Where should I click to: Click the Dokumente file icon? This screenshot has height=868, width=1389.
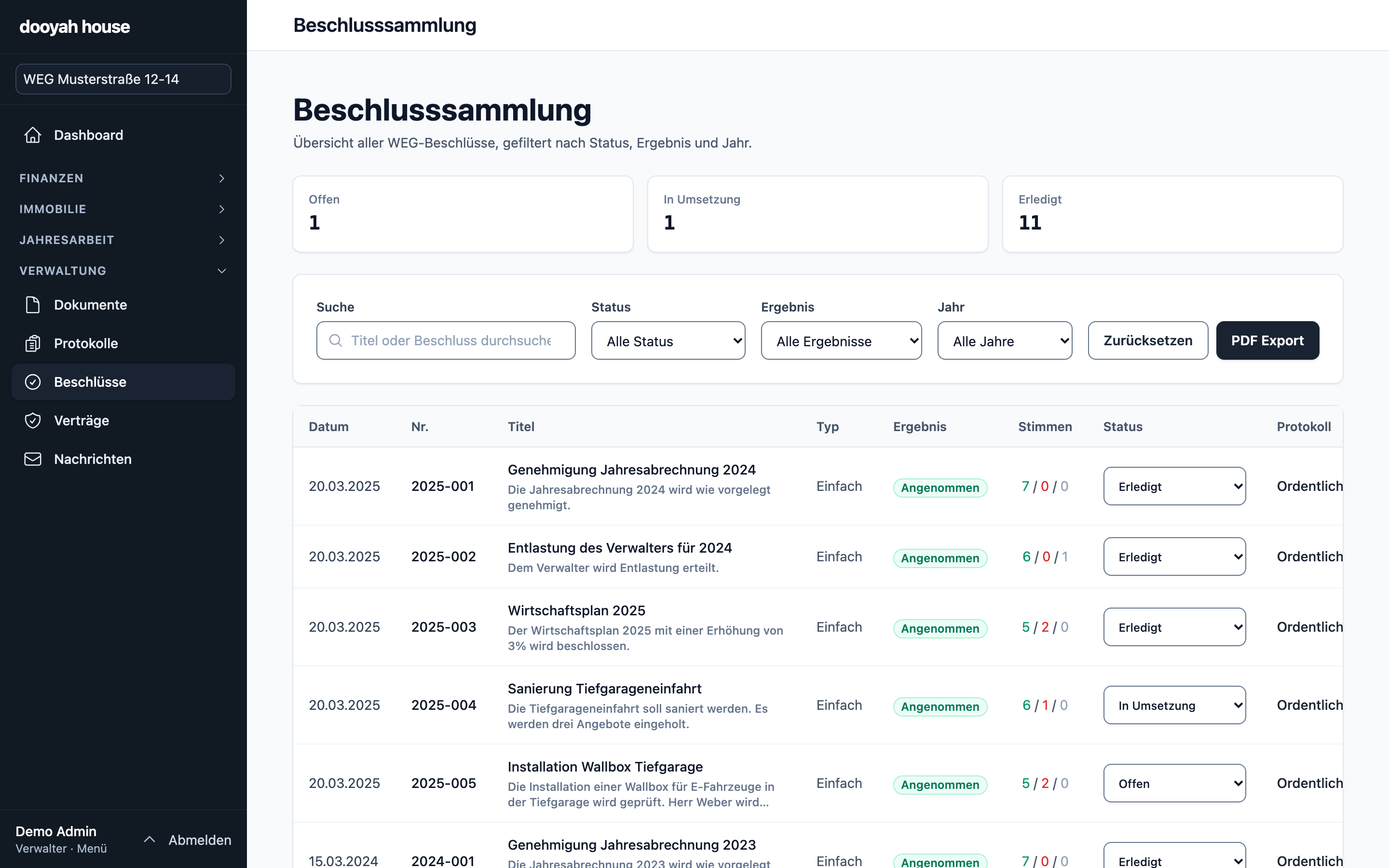pos(33,305)
